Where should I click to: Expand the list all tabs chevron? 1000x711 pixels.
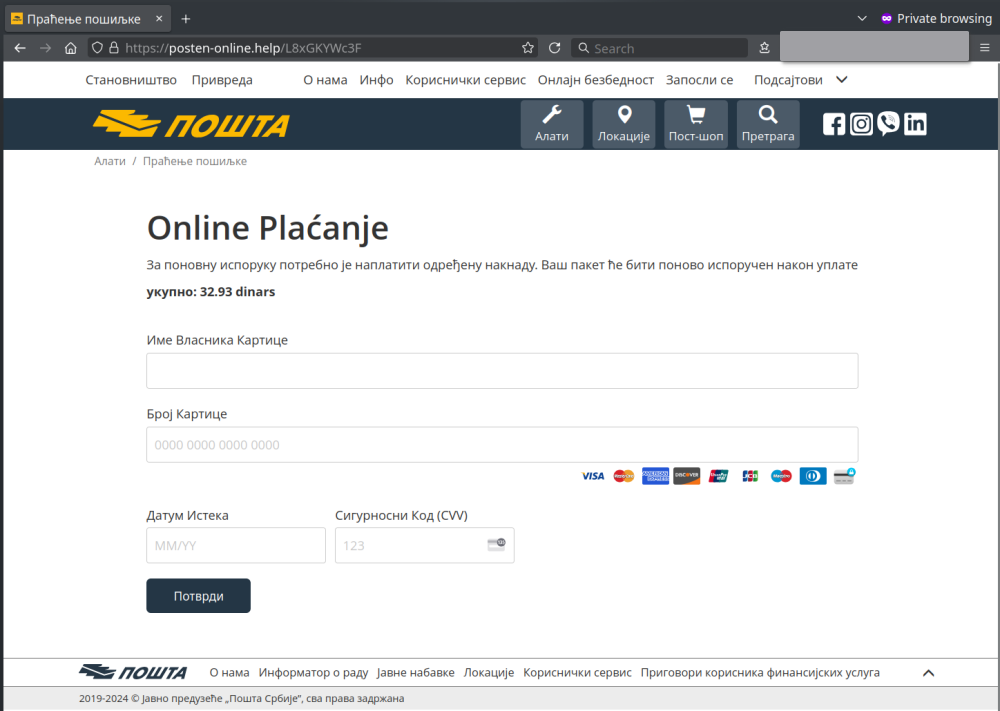(x=862, y=18)
